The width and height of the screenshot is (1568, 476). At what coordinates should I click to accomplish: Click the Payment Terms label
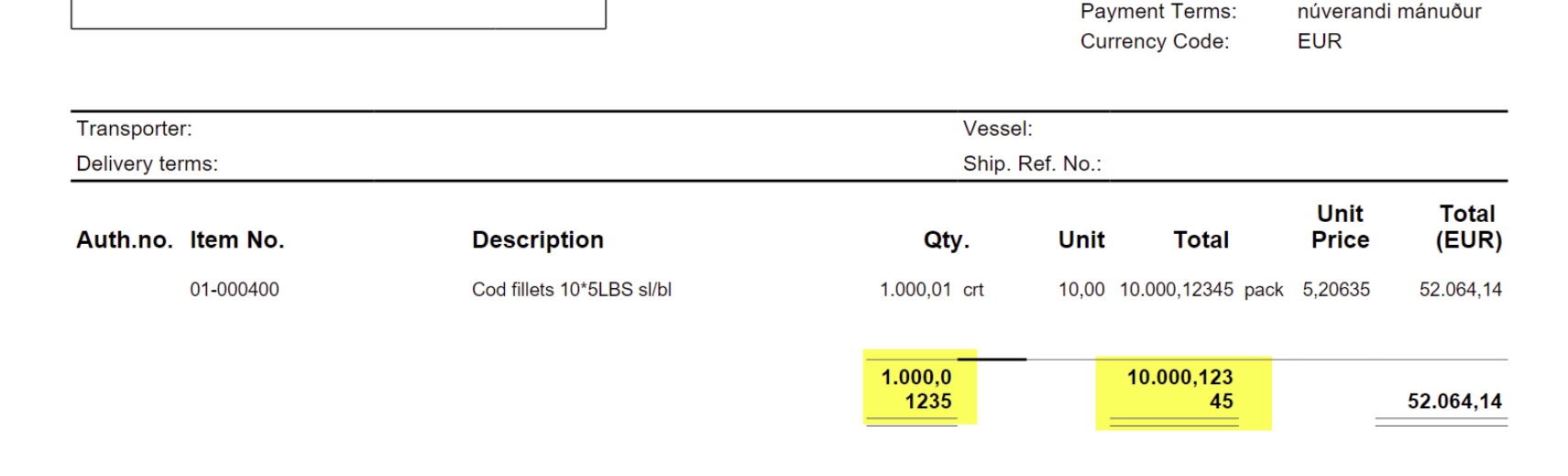1157,12
